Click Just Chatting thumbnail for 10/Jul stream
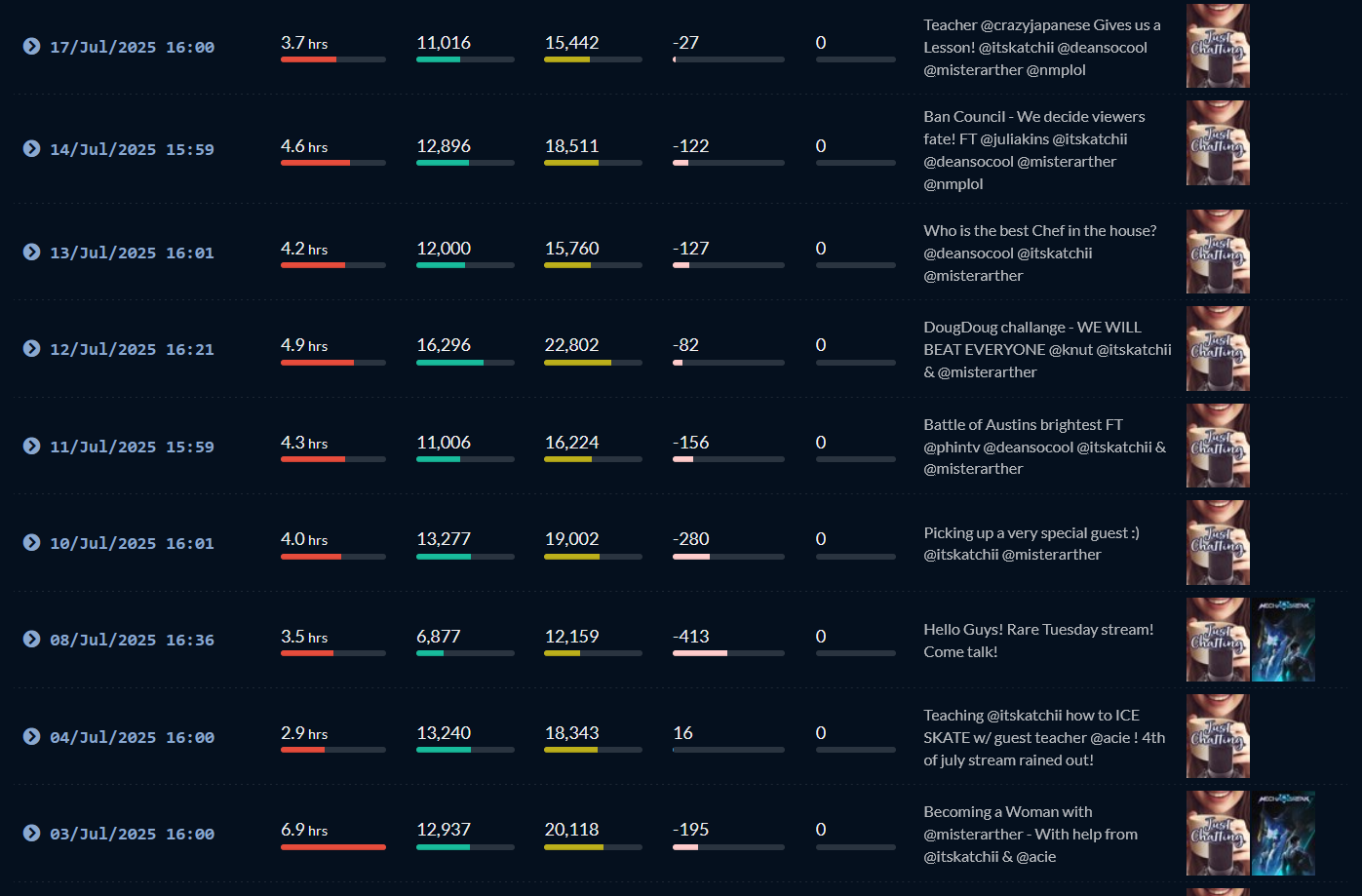 click(x=1218, y=542)
